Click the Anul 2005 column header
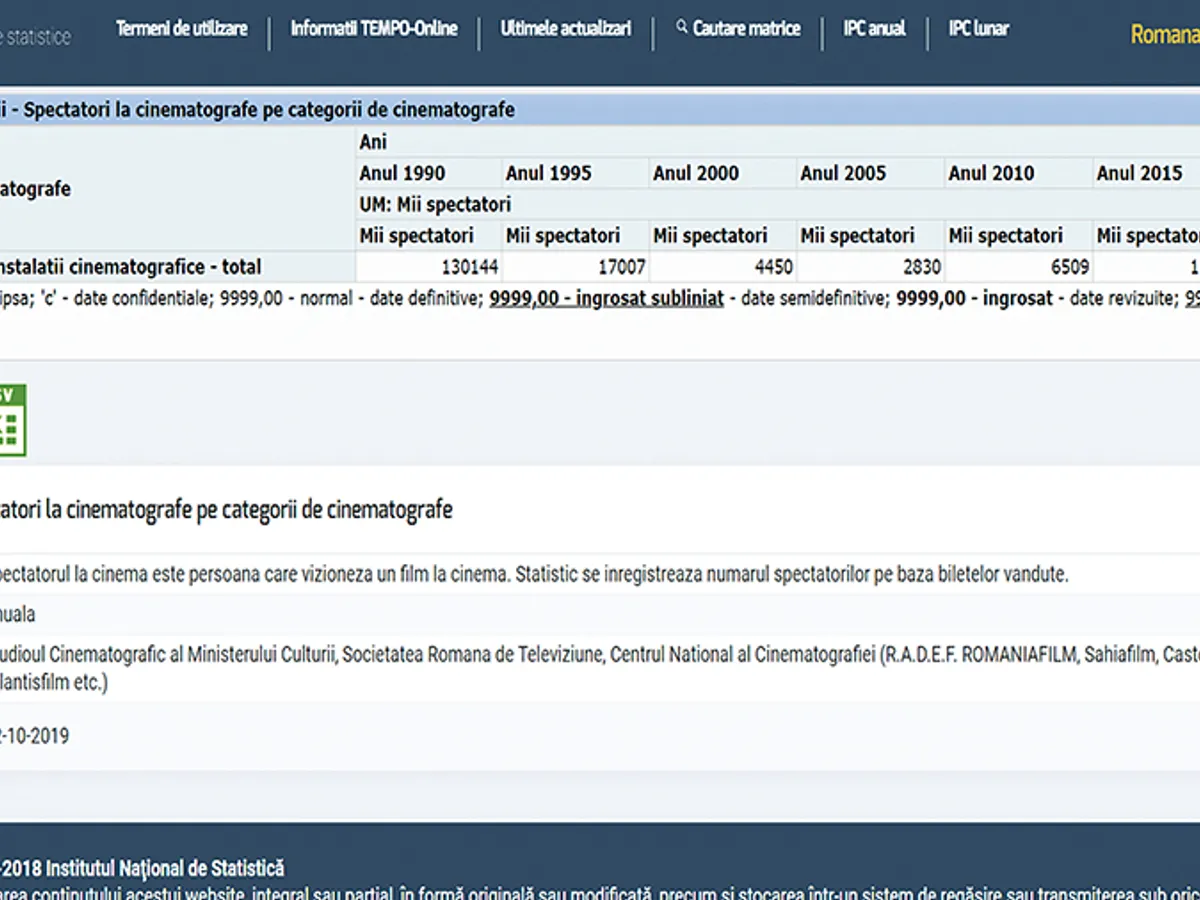Image resolution: width=1200 pixels, height=900 pixels. click(843, 173)
